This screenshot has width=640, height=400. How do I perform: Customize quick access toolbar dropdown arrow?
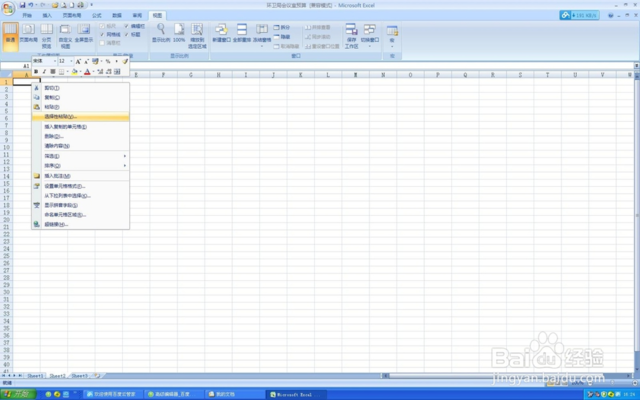tap(91, 5)
